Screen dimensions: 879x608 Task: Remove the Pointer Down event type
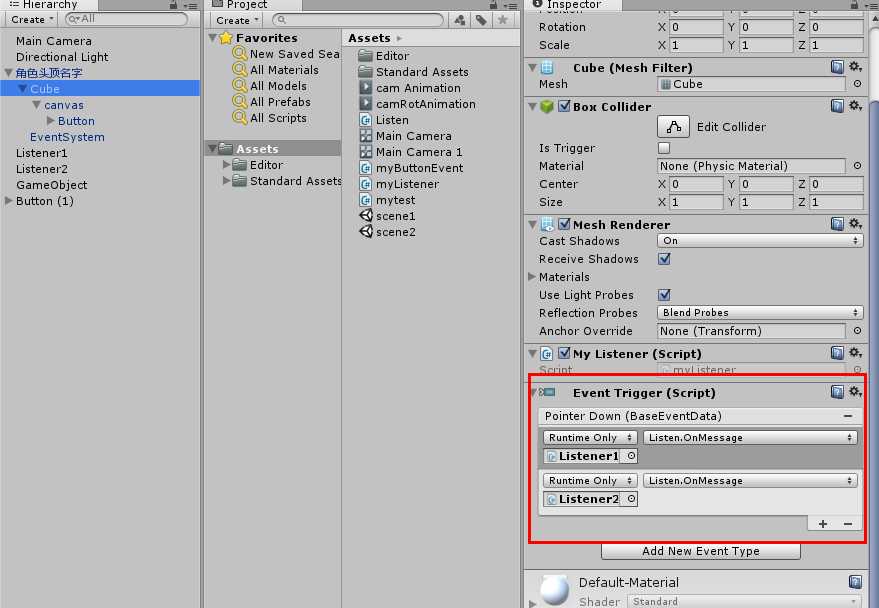(848, 416)
